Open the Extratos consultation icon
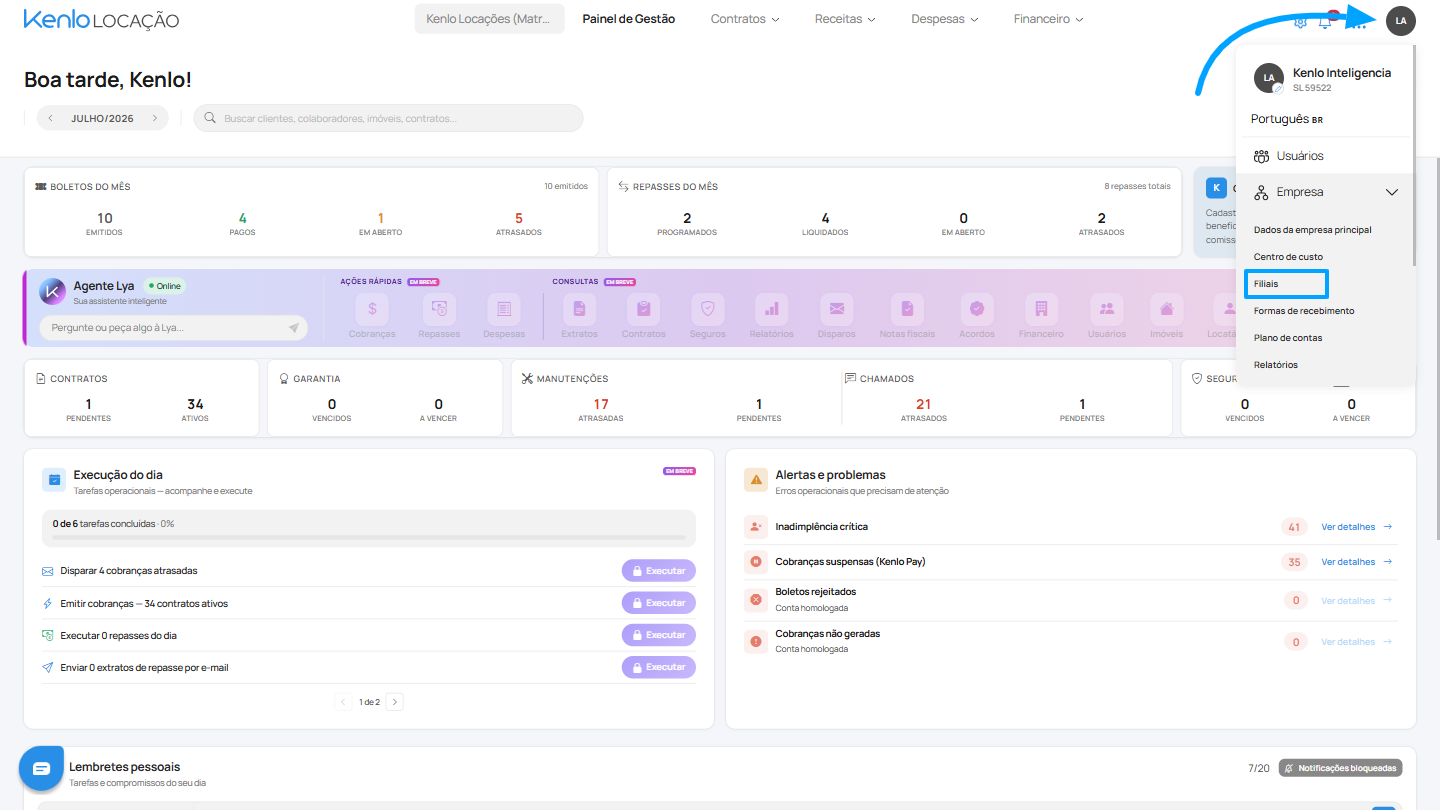 (x=579, y=309)
